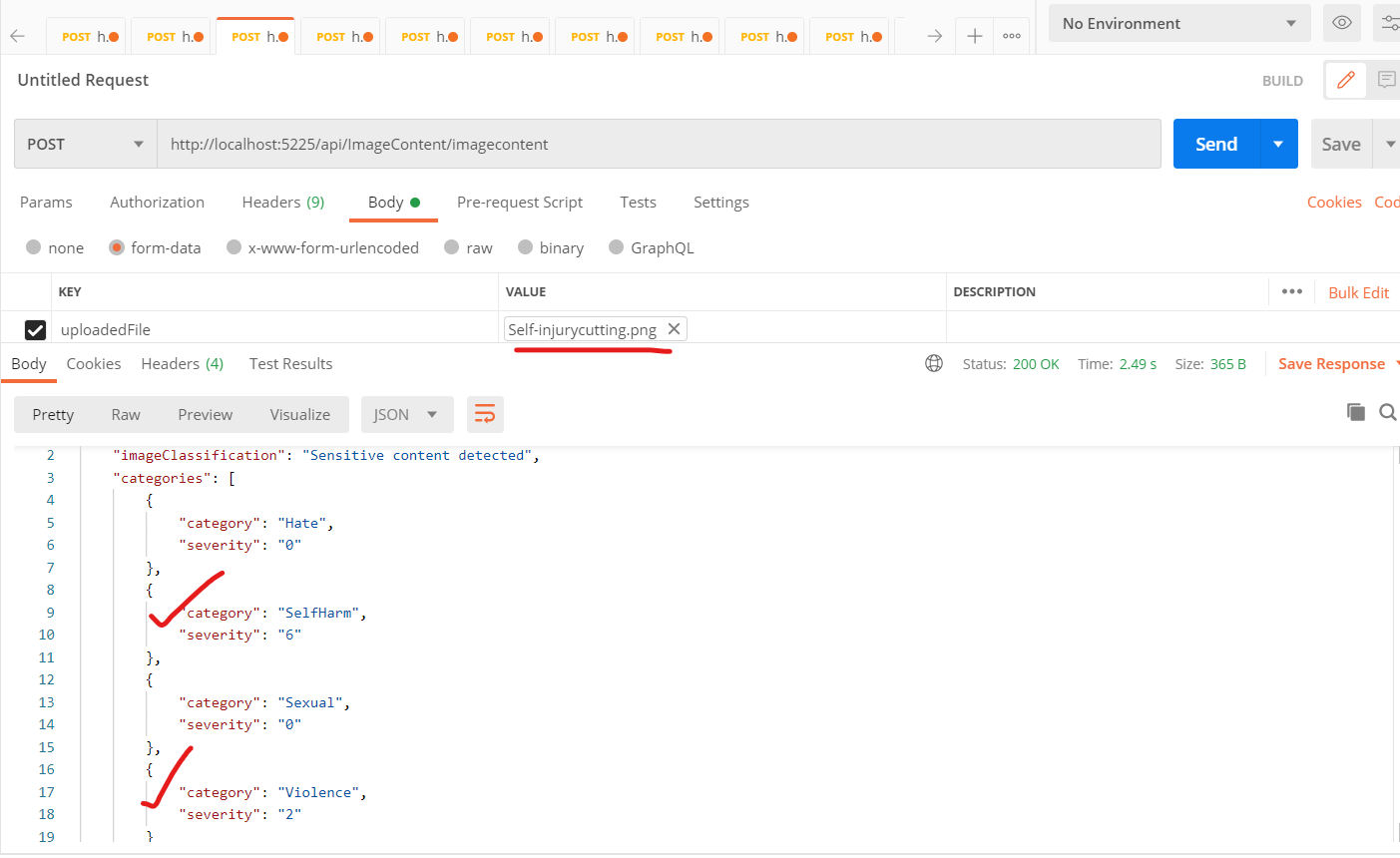Select x-www-form-urlencoded body type
Image resolution: width=1400 pixels, height=858 pixels.
(x=233, y=247)
